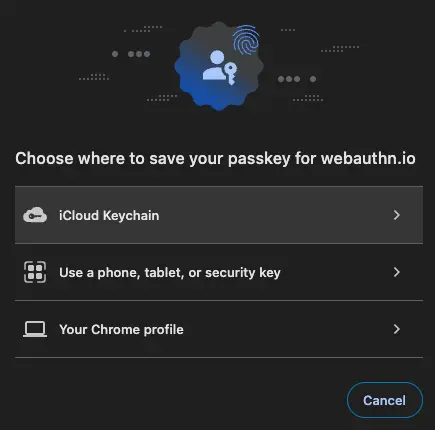Click the person with key passkey icon
Image resolution: width=435 pixels, height=430 pixels.
coord(220,67)
